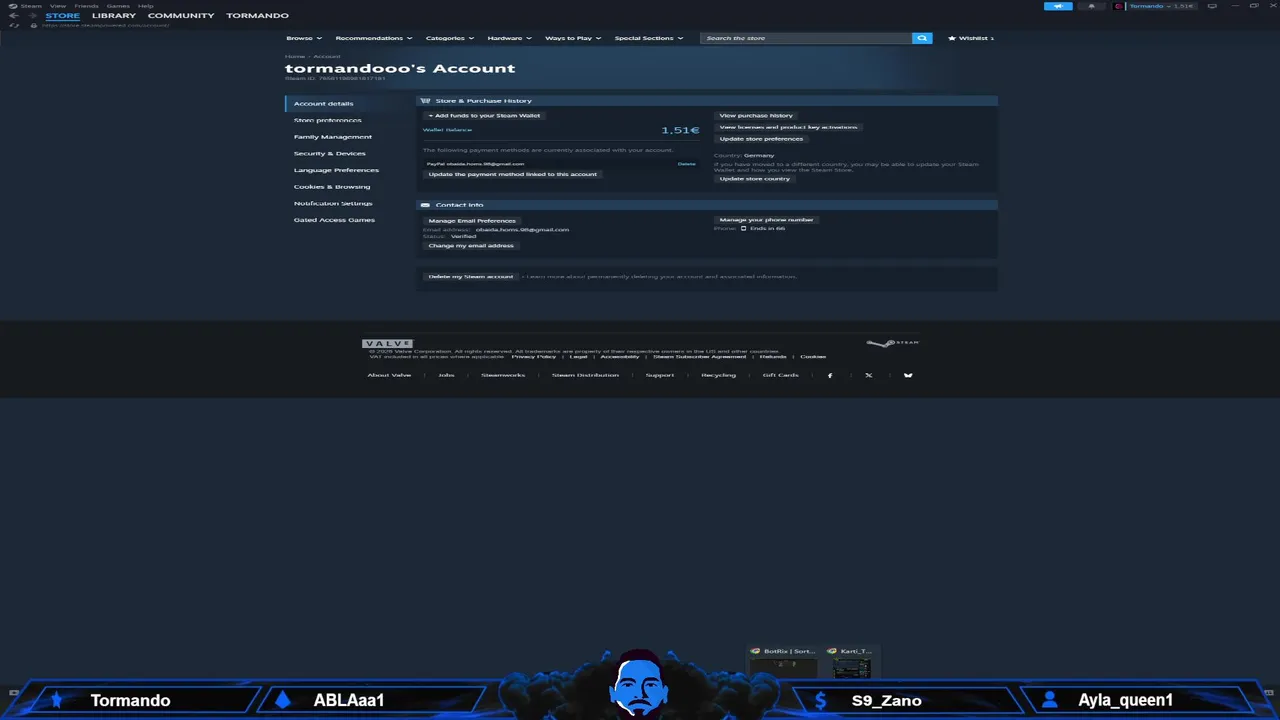
Task: Switch to the STORE tab
Action: tap(62, 16)
